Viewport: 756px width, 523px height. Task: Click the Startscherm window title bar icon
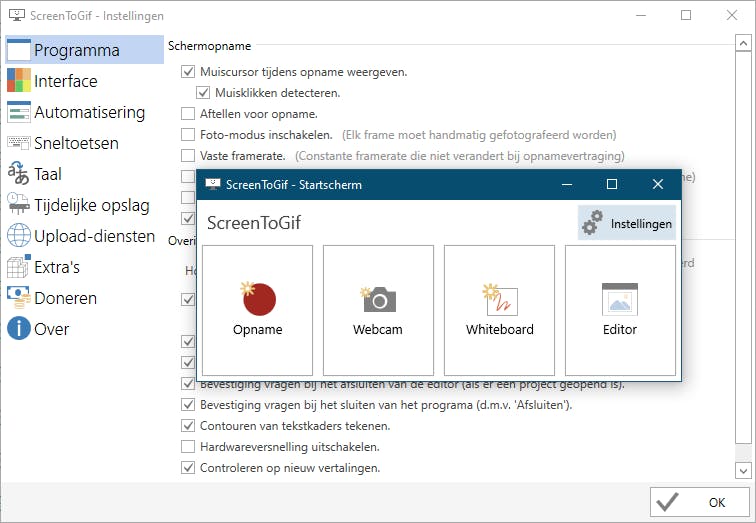coord(213,184)
